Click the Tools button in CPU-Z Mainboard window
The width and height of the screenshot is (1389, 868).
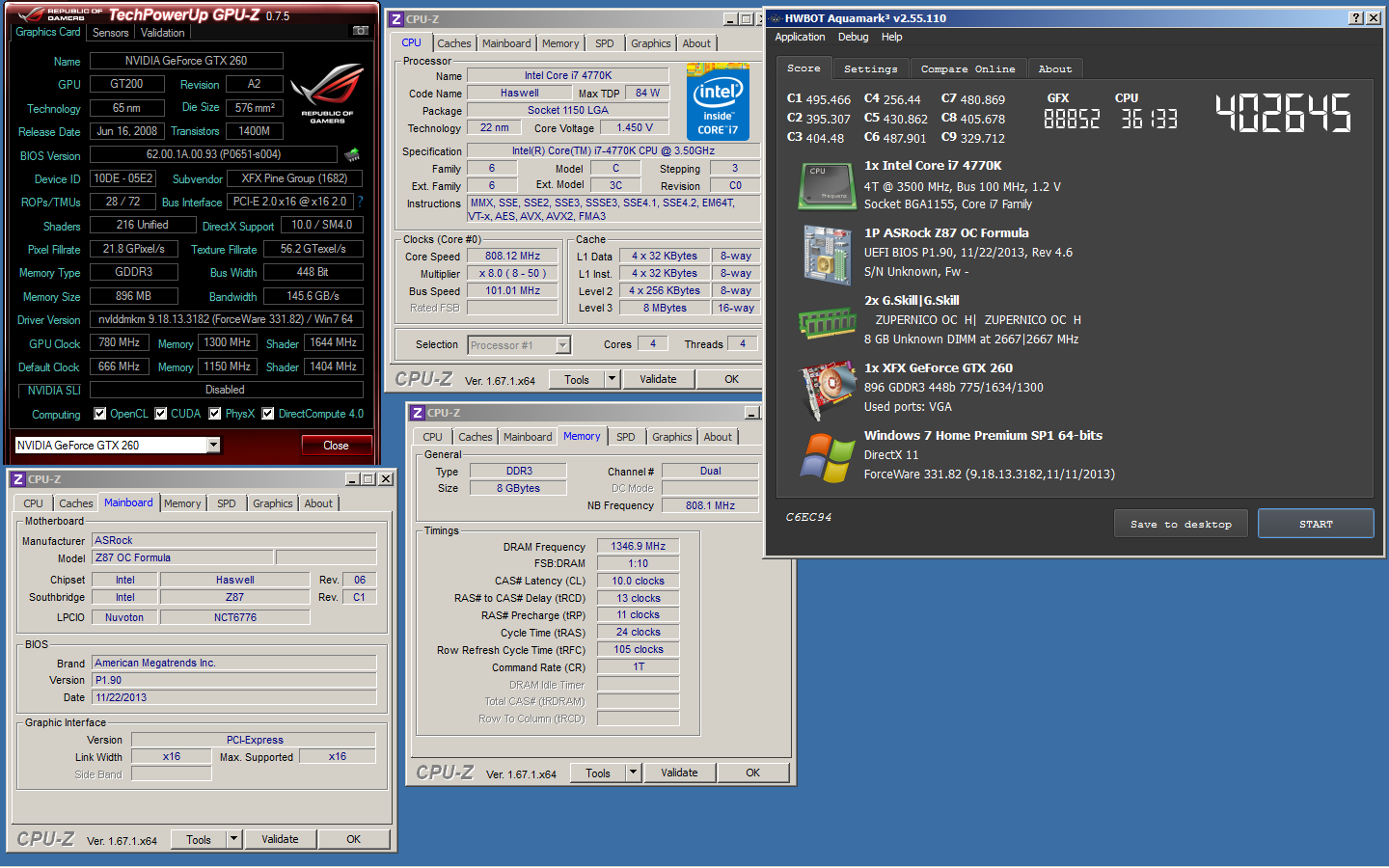[x=199, y=839]
